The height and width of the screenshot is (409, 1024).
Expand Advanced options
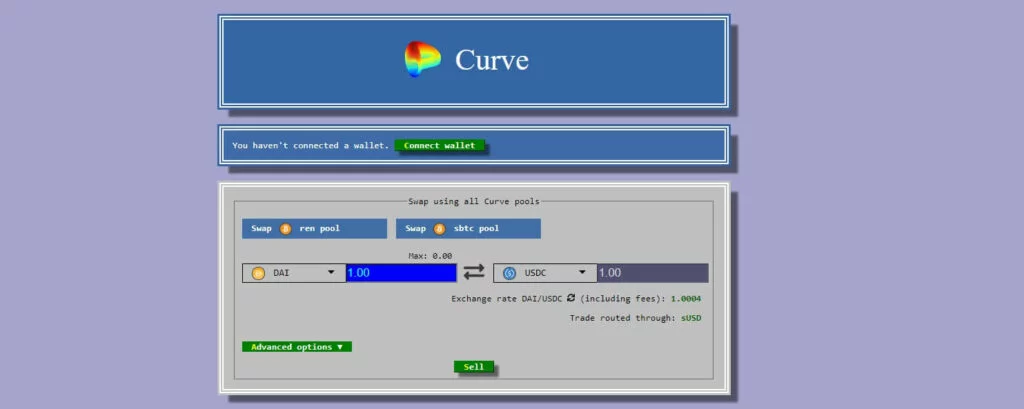pyautogui.click(x=296, y=347)
